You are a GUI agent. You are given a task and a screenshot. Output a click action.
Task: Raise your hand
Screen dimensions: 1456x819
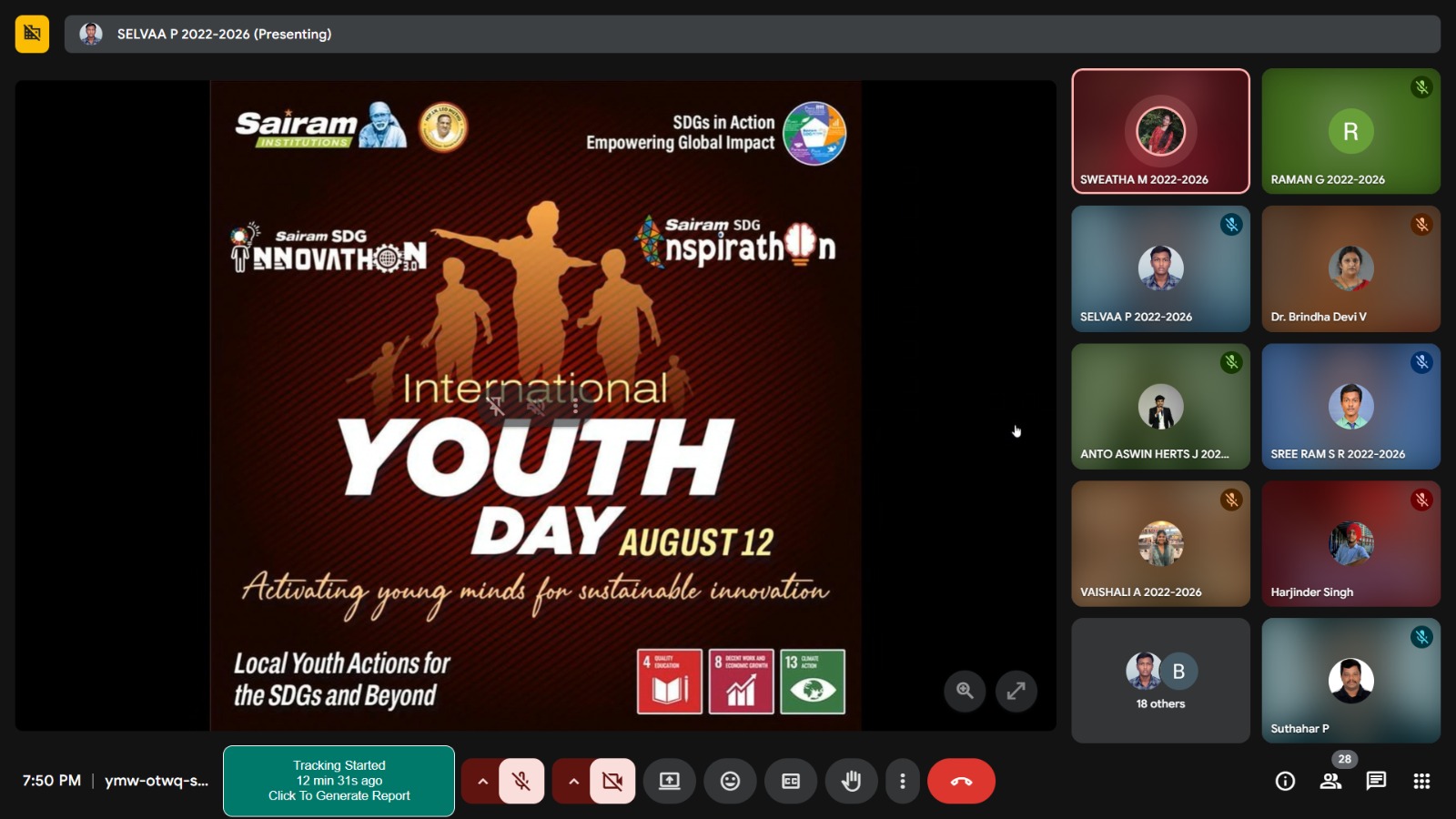pos(852,781)
